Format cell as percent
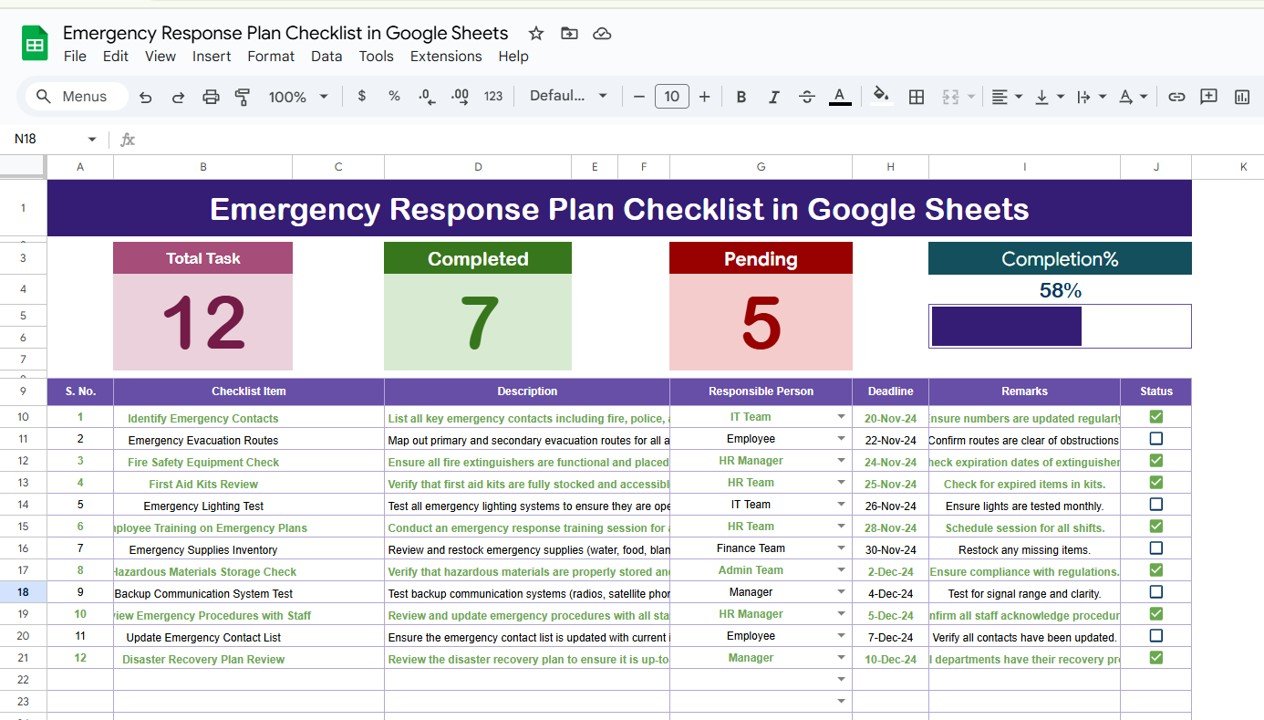 tap(394, 96)
